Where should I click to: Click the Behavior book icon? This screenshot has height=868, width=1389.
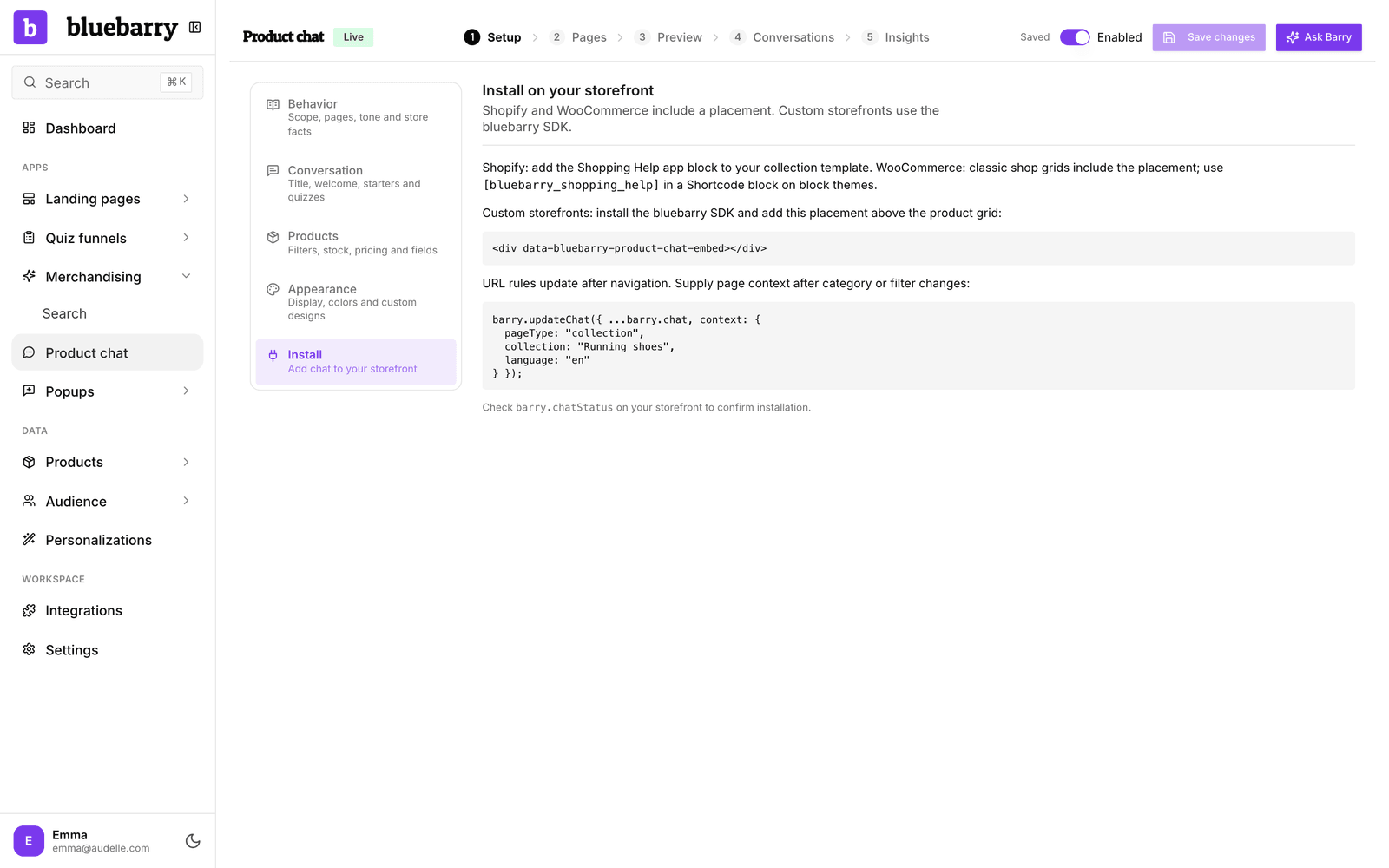[x=273, y=104]
